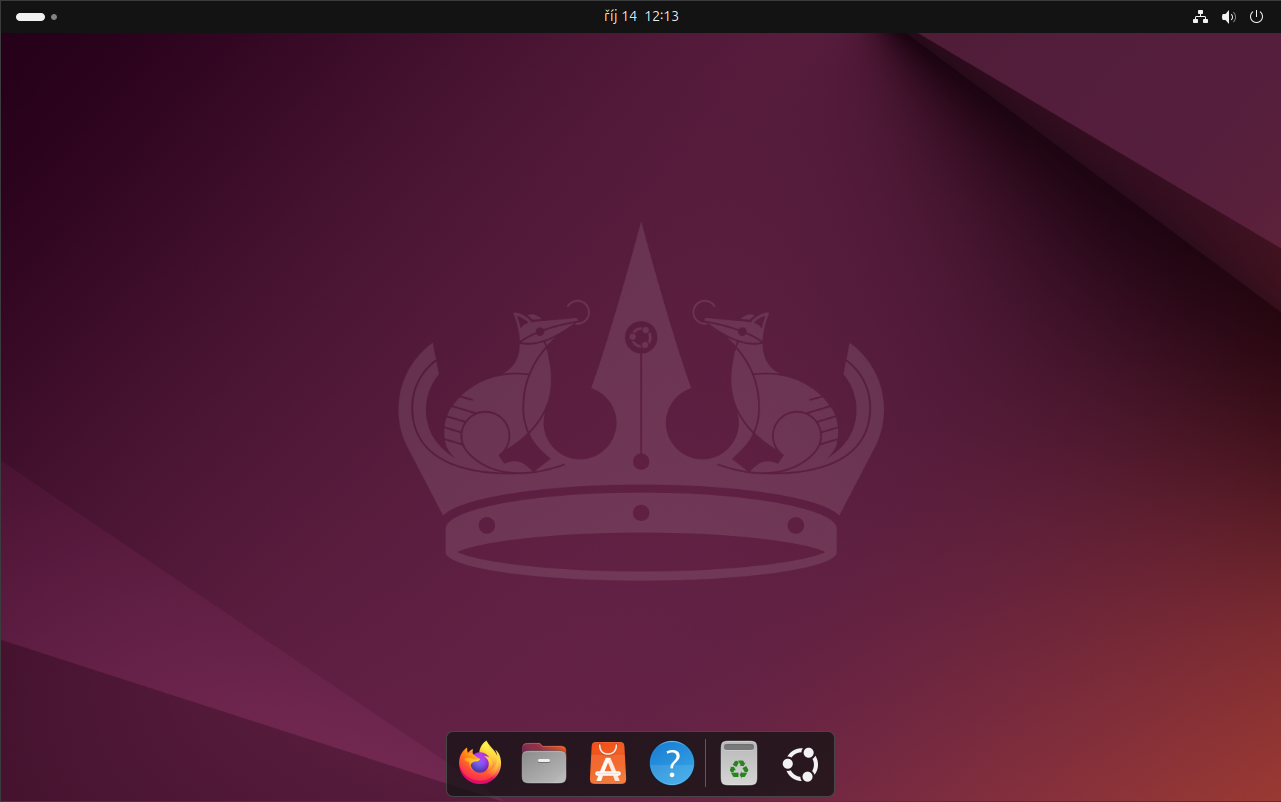Launch Firefox from the dock
The height and width of the screenshot is (802, 1281).
pos(479,763)
